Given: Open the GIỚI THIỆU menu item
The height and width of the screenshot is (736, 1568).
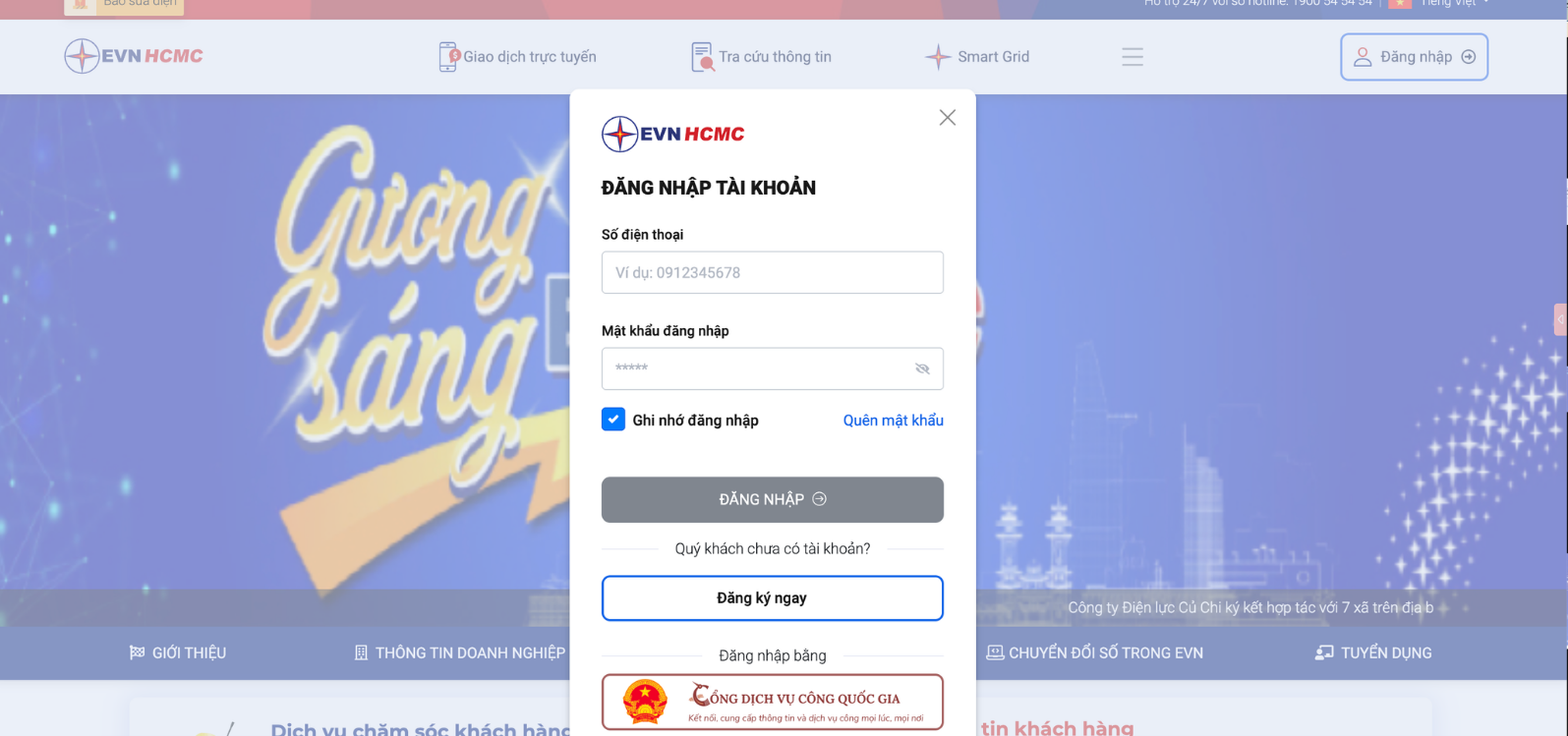Looking at the screenshot, I should (x=178, y=652).
